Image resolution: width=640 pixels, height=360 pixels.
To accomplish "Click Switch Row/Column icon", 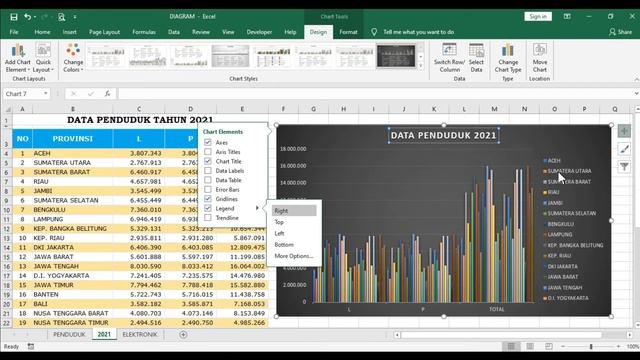I will [449, 50].
